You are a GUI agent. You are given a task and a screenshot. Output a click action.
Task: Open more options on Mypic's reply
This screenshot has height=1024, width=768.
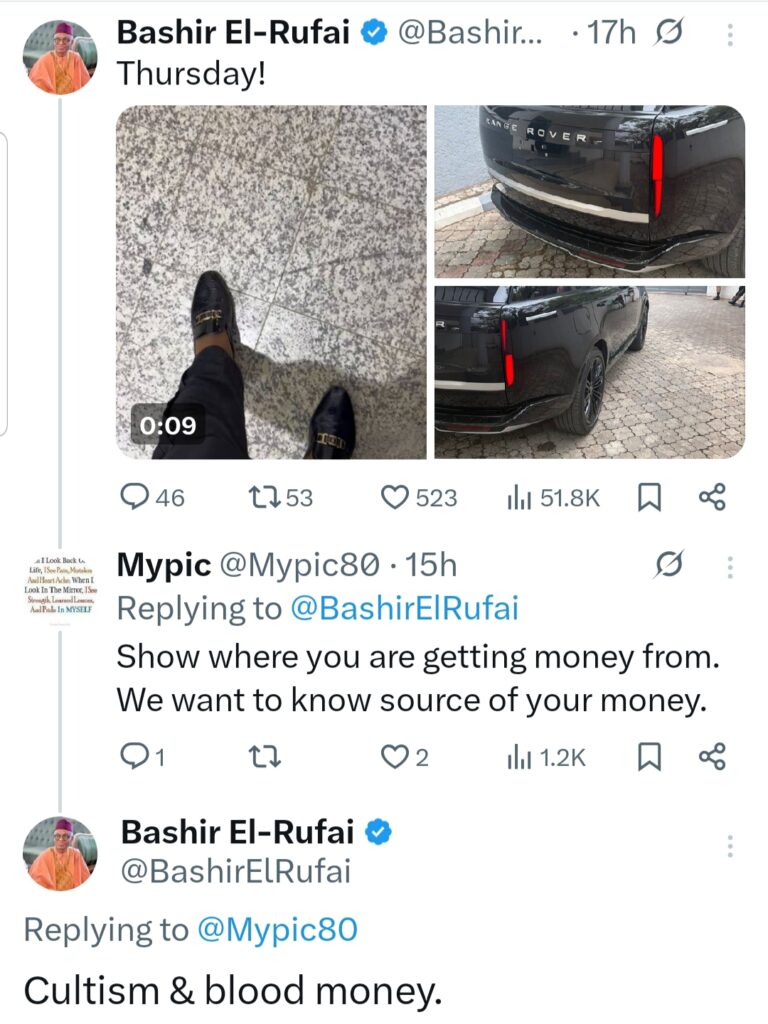click(731, 567)
